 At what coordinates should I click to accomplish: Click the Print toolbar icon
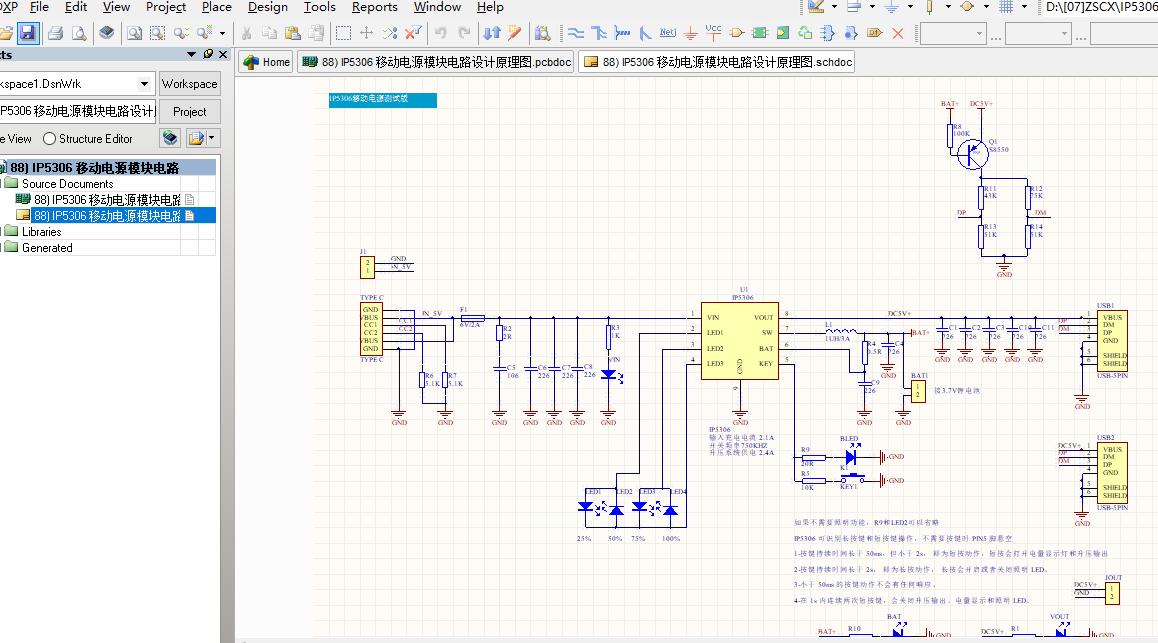pos(56,33)
